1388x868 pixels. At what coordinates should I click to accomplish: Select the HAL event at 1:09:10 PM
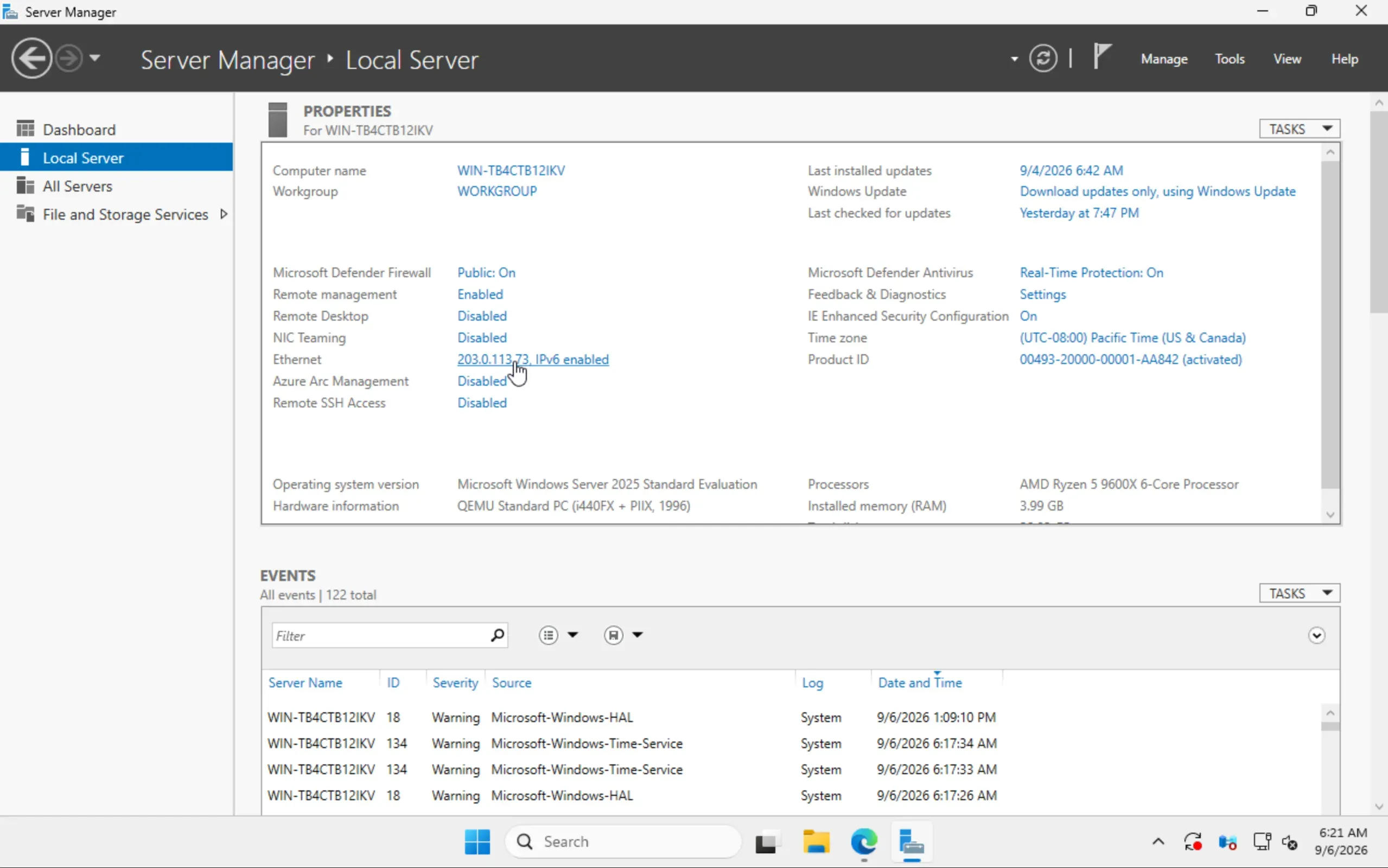[x=792, y=718]
